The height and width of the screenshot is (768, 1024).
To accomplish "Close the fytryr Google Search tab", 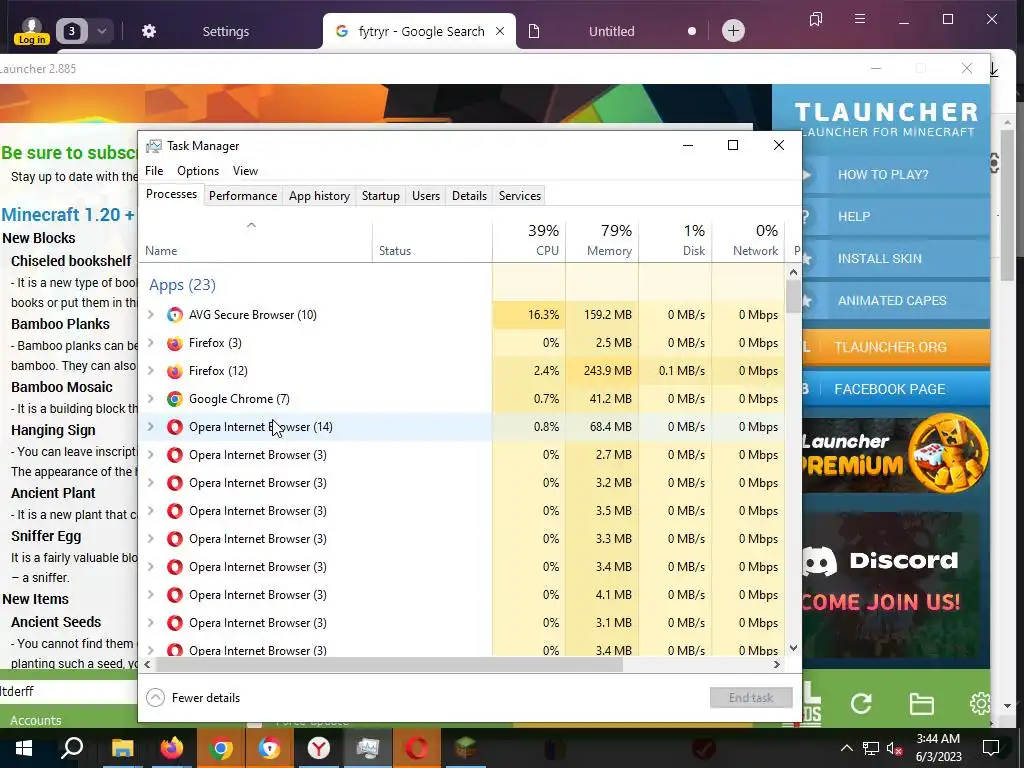I will [x=500, y=31].
